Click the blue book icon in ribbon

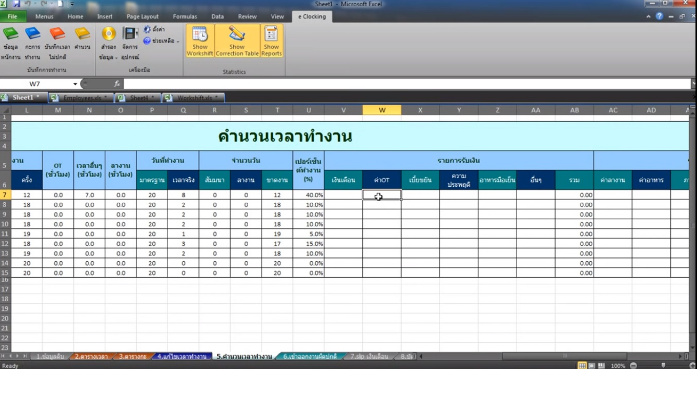[33, 34]
